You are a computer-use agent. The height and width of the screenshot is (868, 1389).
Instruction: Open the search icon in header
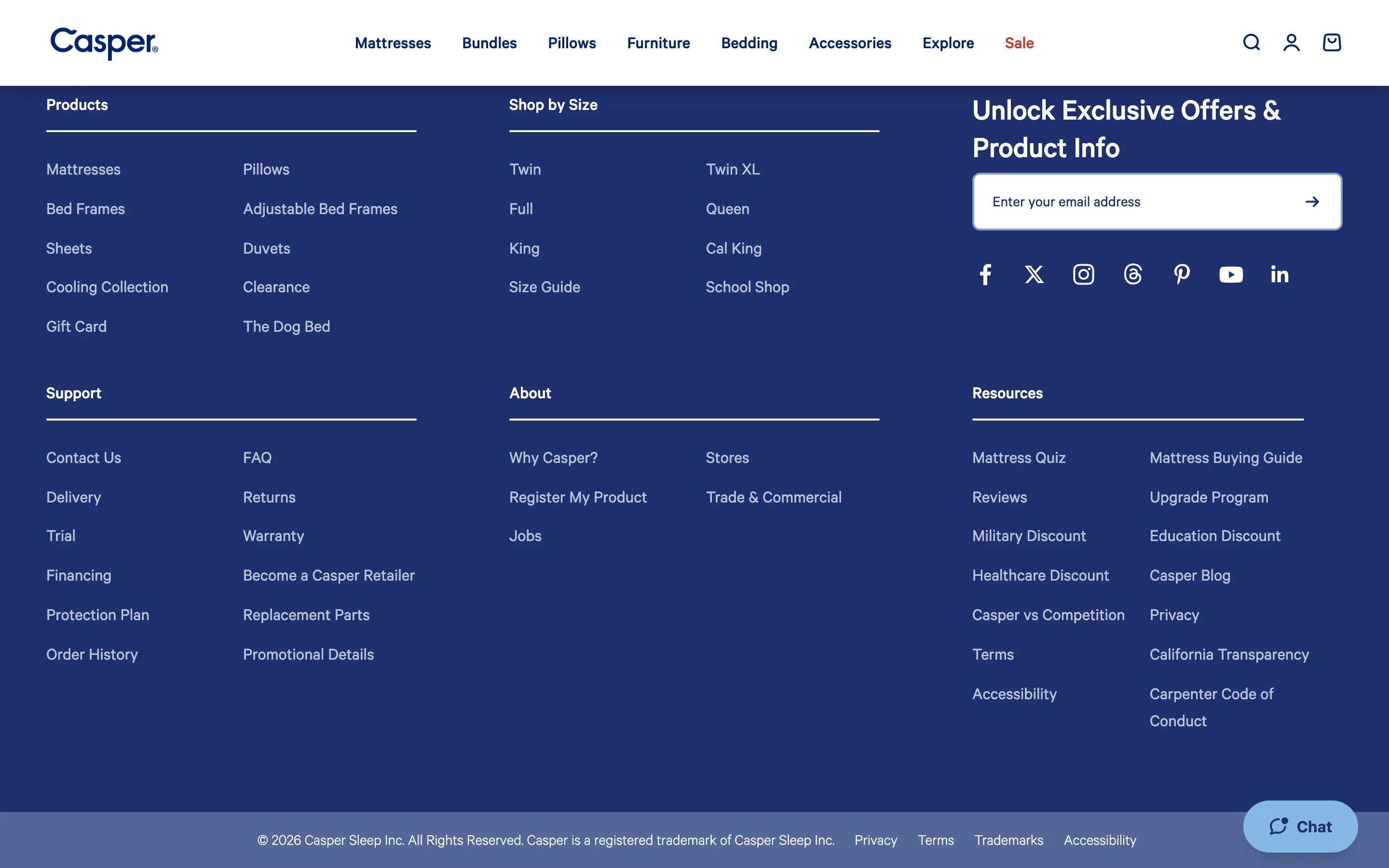pyautogui.click(x=1251, y=42)
